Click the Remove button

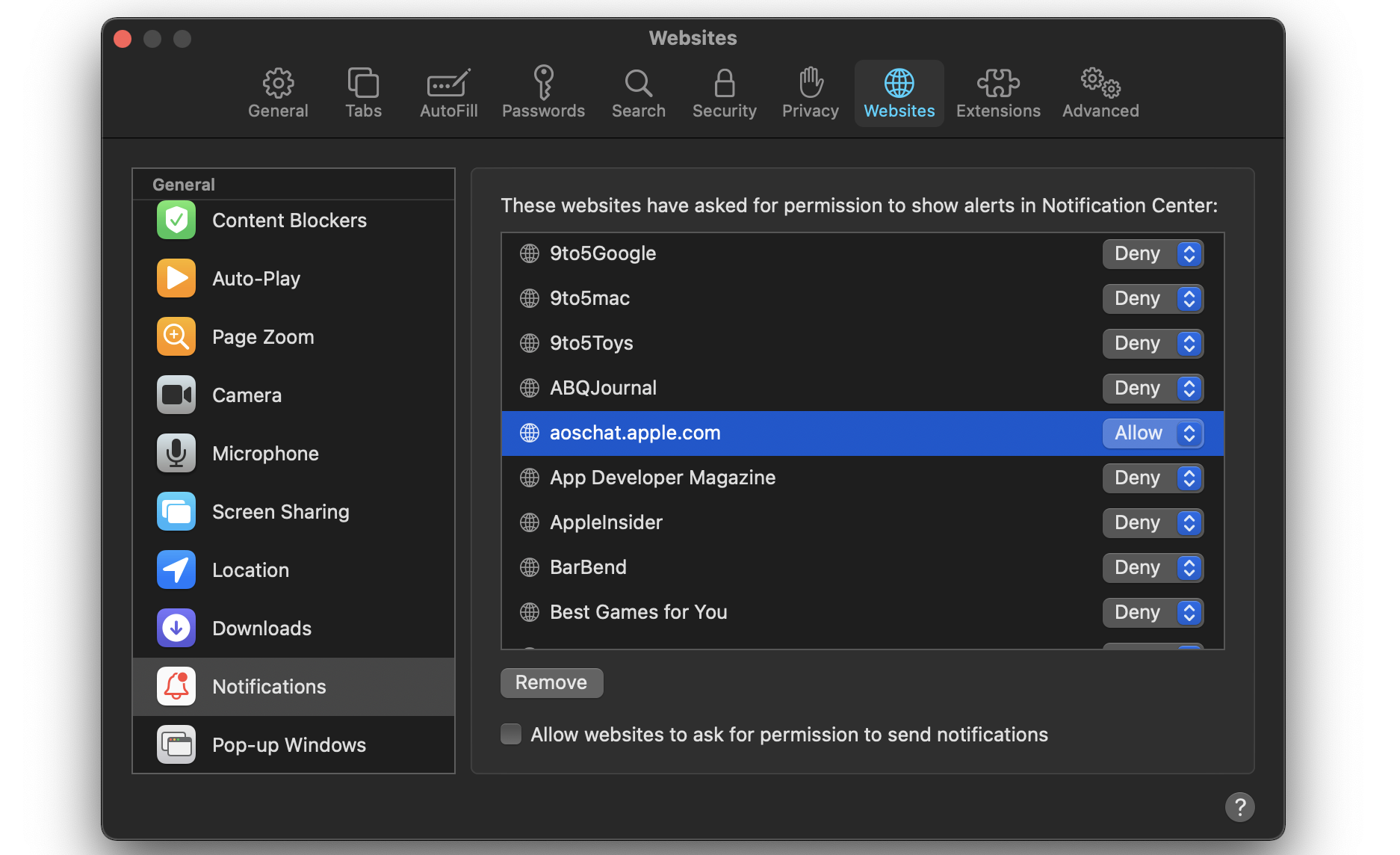point(551,683)
